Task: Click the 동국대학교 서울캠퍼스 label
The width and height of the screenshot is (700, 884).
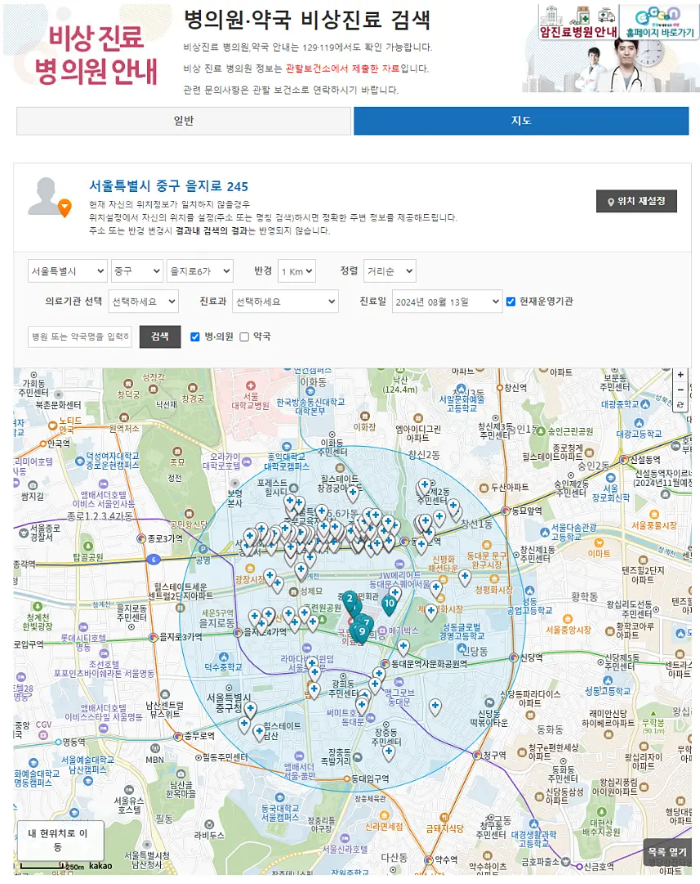Action: (x=280, y=813)
